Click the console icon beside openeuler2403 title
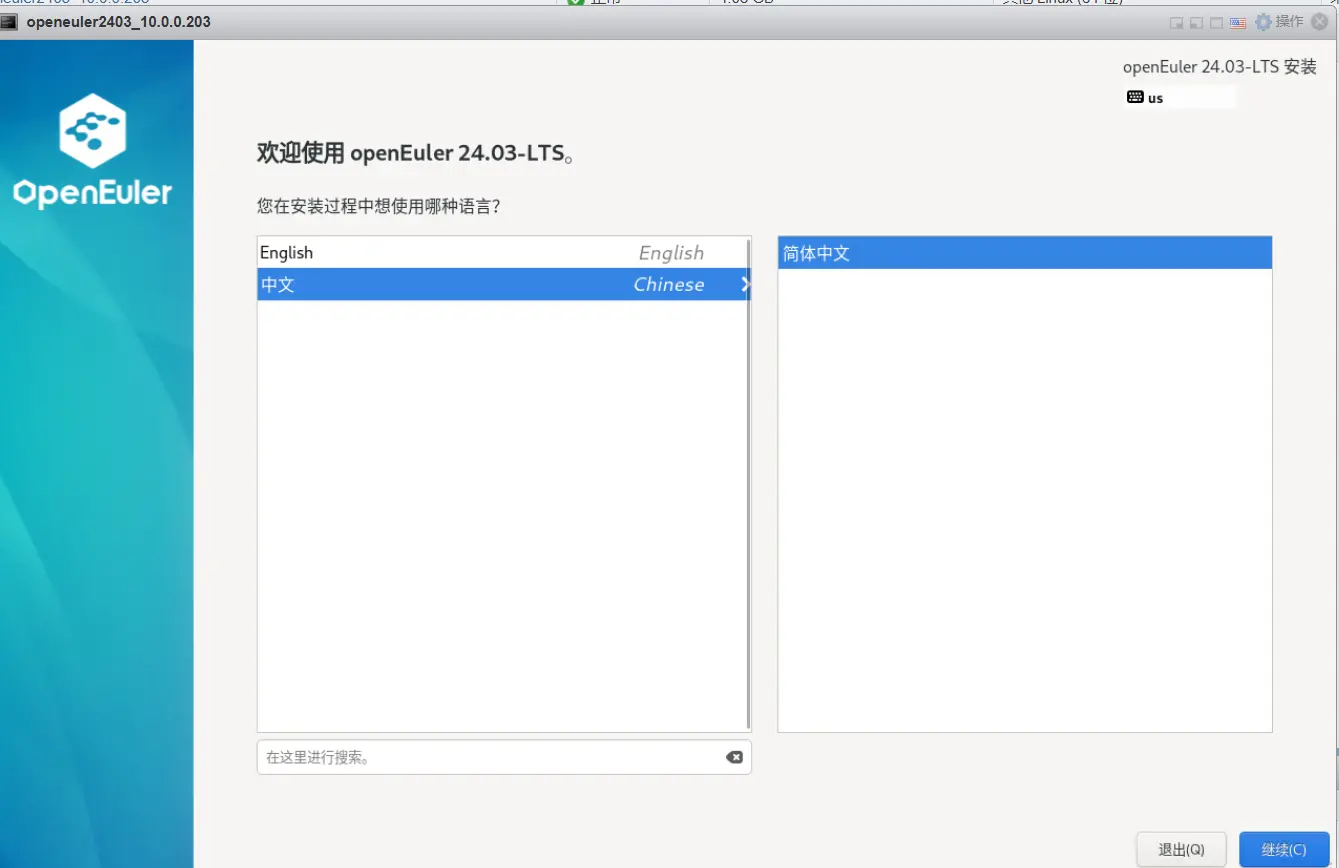 pyautogui.click(x=11, y=22)
